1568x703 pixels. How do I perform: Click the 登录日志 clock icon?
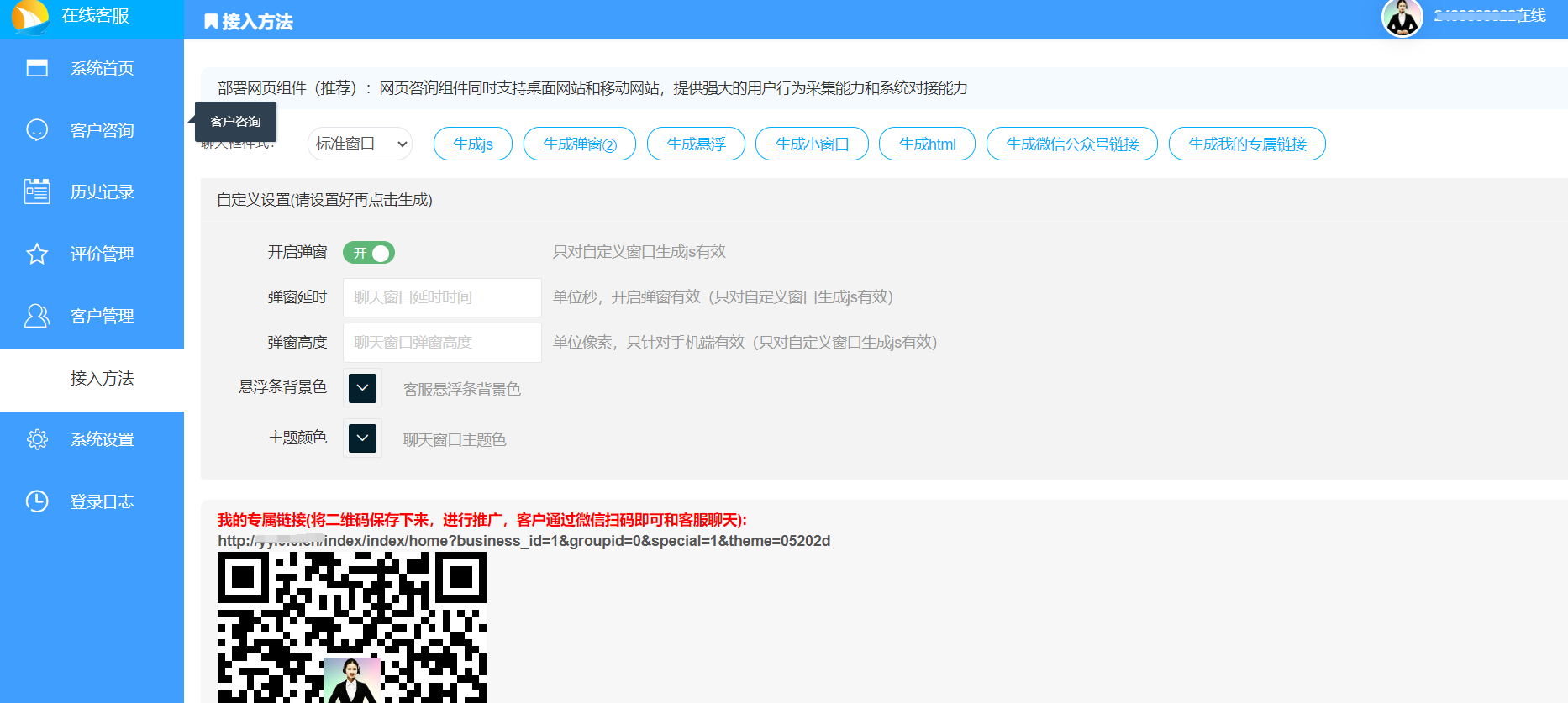[x=37, y=501]
